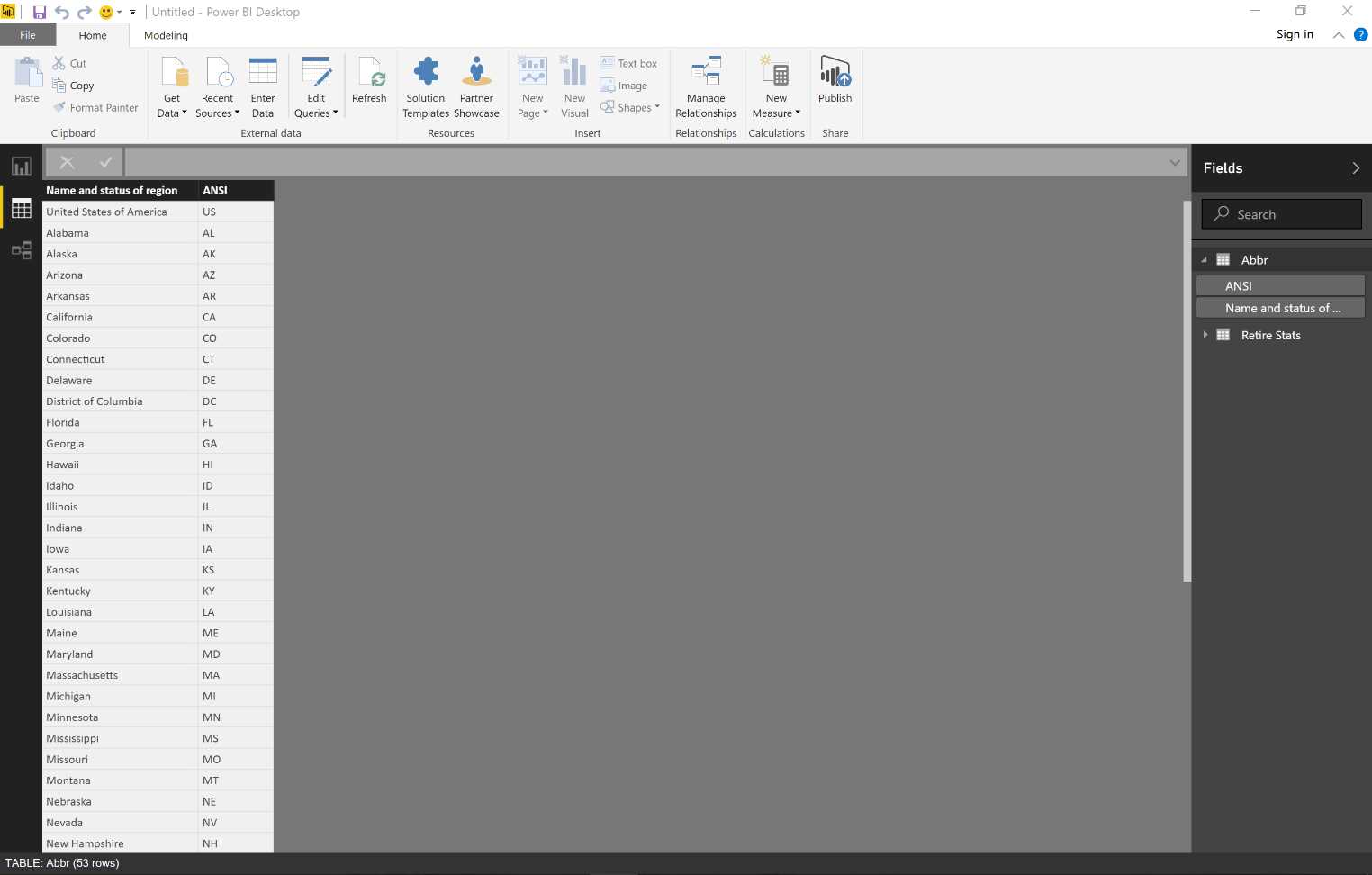Click the Undo arrow in title bar
The image size is (1372, 875).
tap(62, 13)
